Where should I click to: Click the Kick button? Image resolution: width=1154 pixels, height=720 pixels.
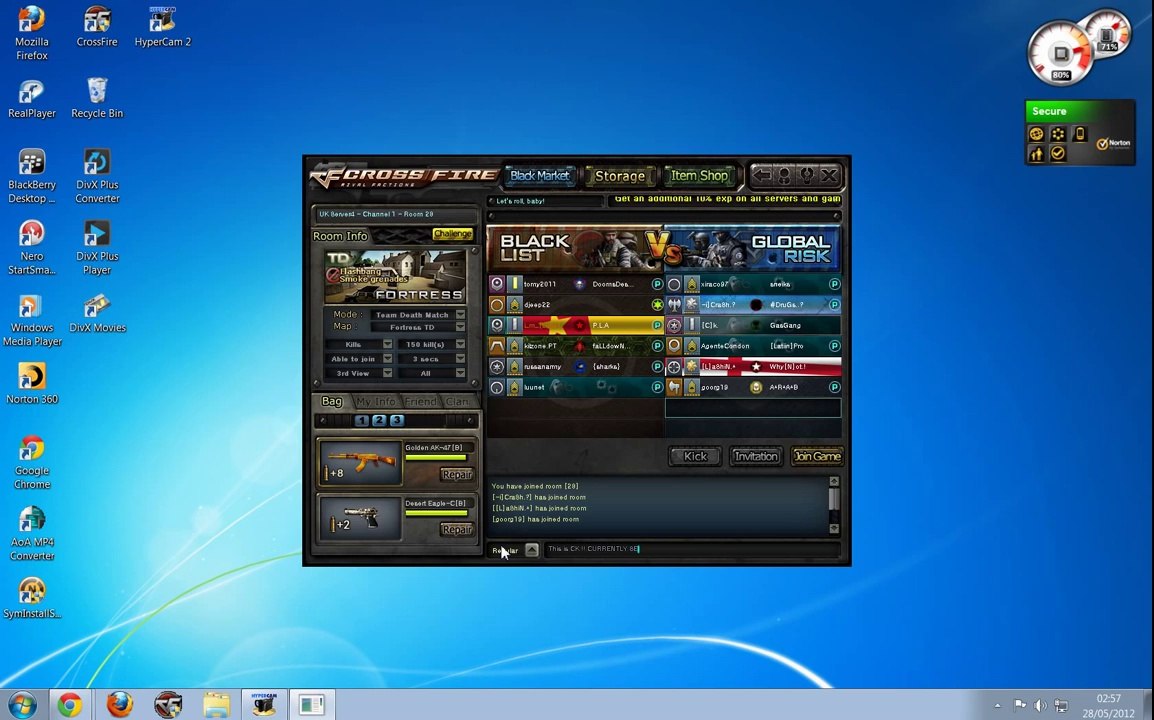tap(695, 456)
